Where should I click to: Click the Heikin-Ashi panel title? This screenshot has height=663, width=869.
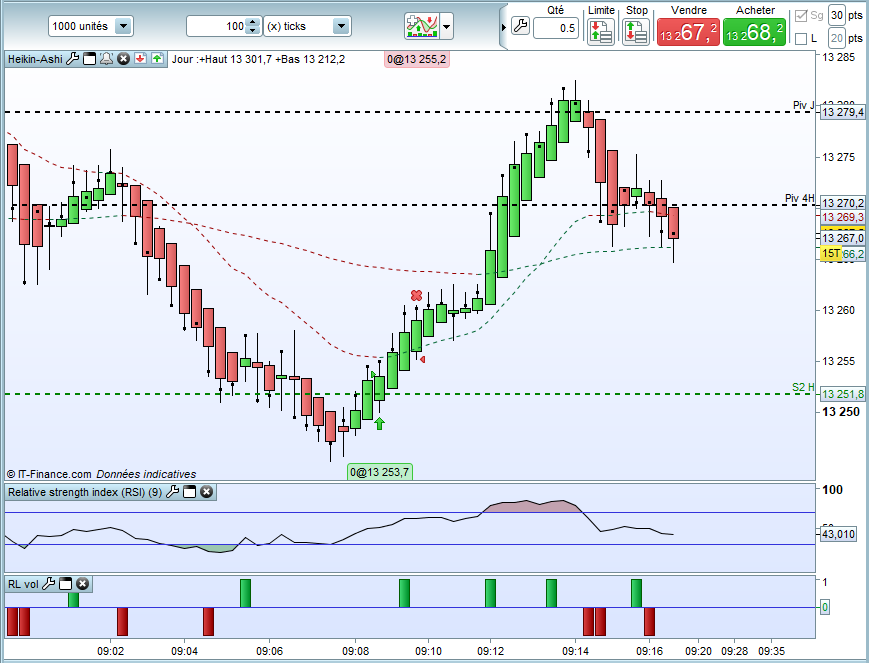[x=35, y=59]
